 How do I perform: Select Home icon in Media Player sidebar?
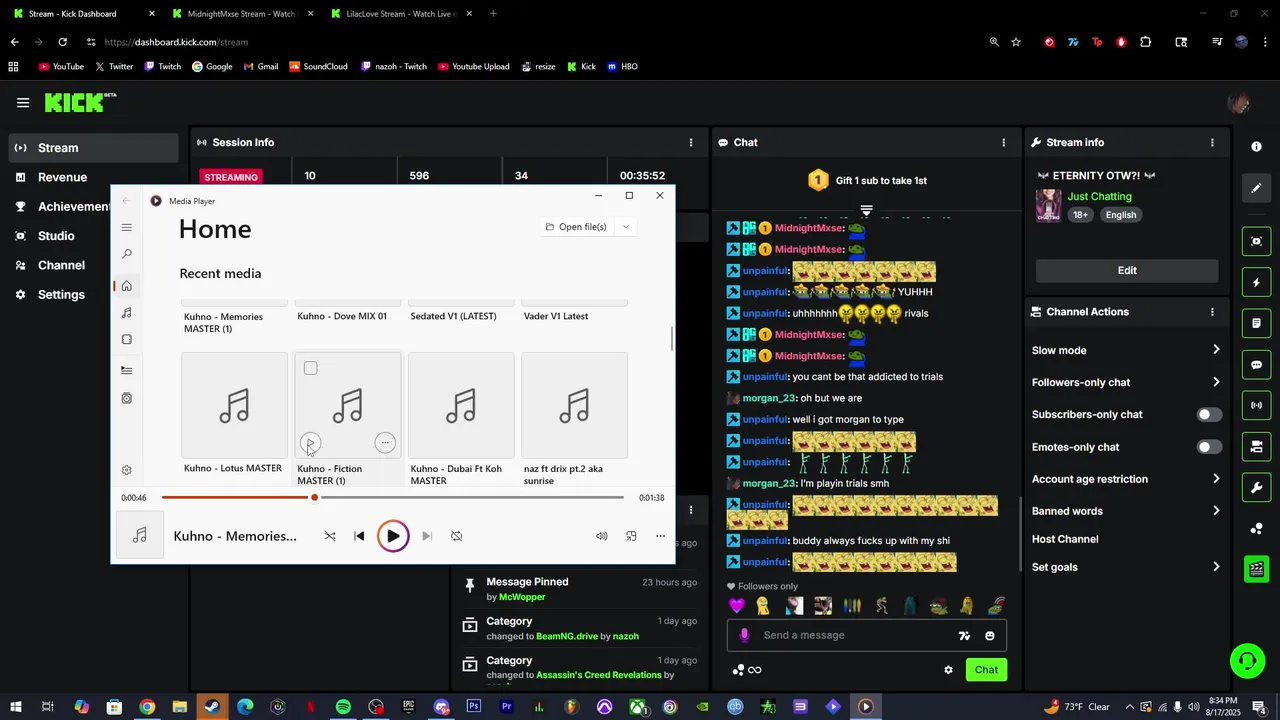coord(127,286)
